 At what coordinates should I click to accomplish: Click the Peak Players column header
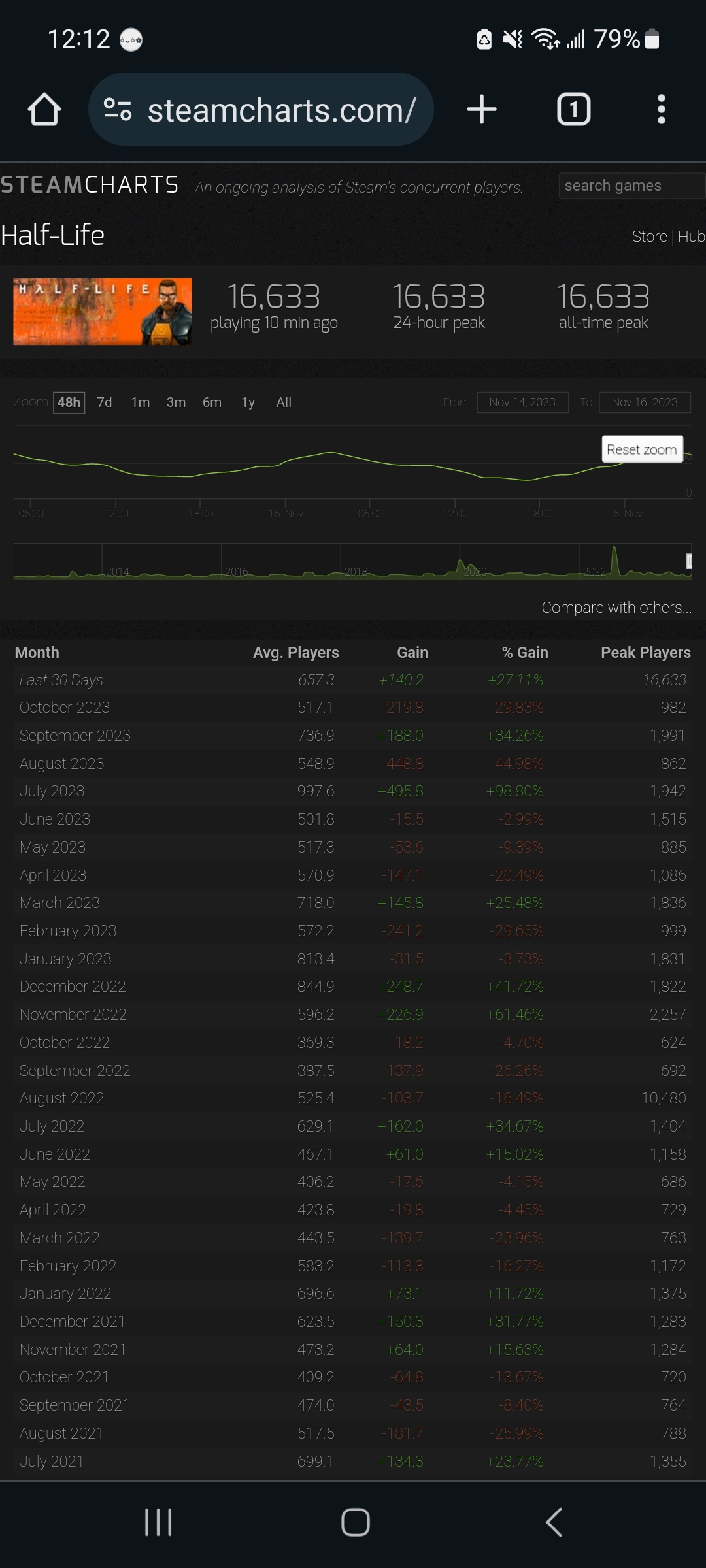coord(646,653)
